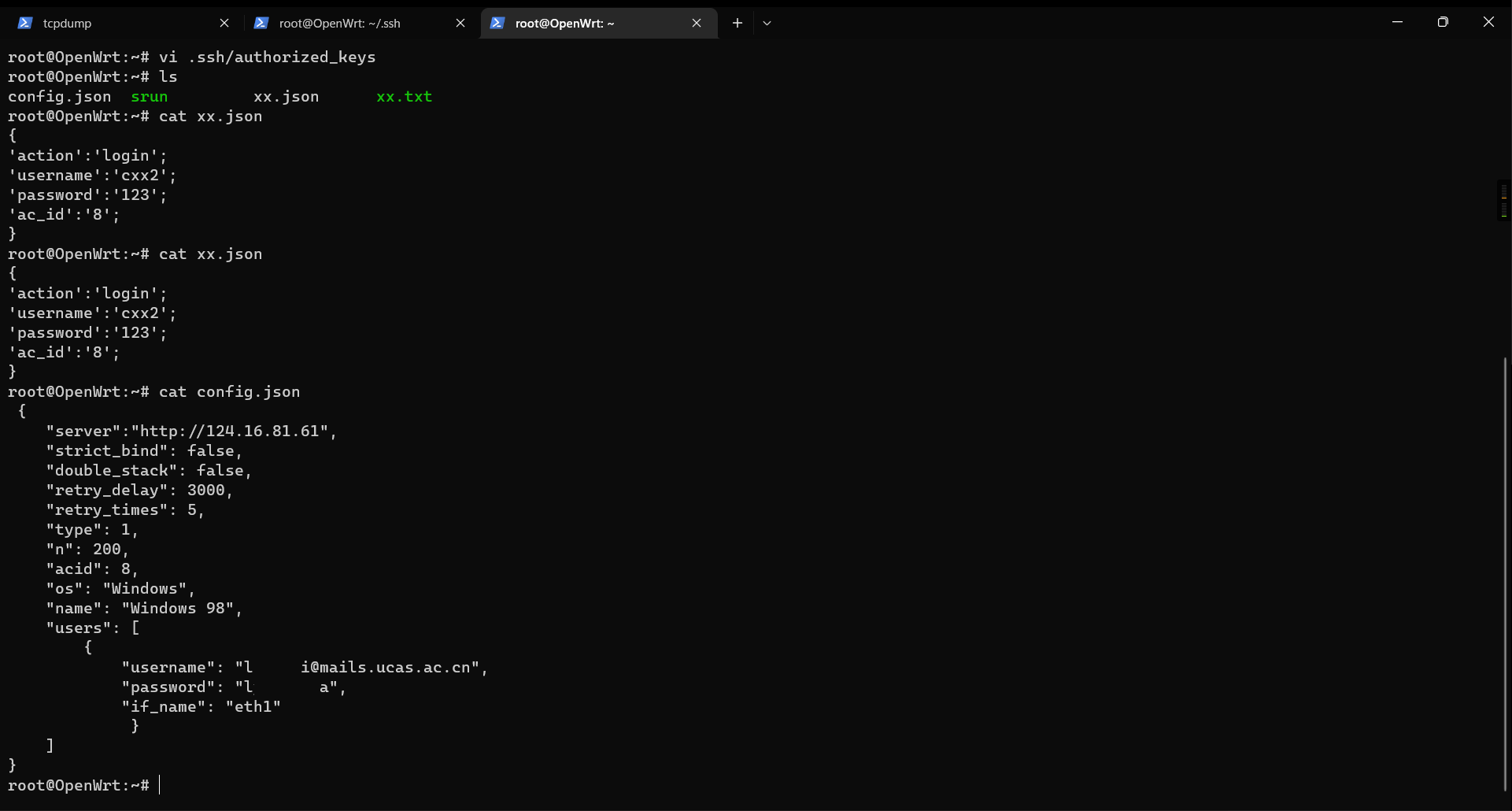1512x811 pixels.
Task: Minimize the terminal window
Action: [x=1398, y=22]
